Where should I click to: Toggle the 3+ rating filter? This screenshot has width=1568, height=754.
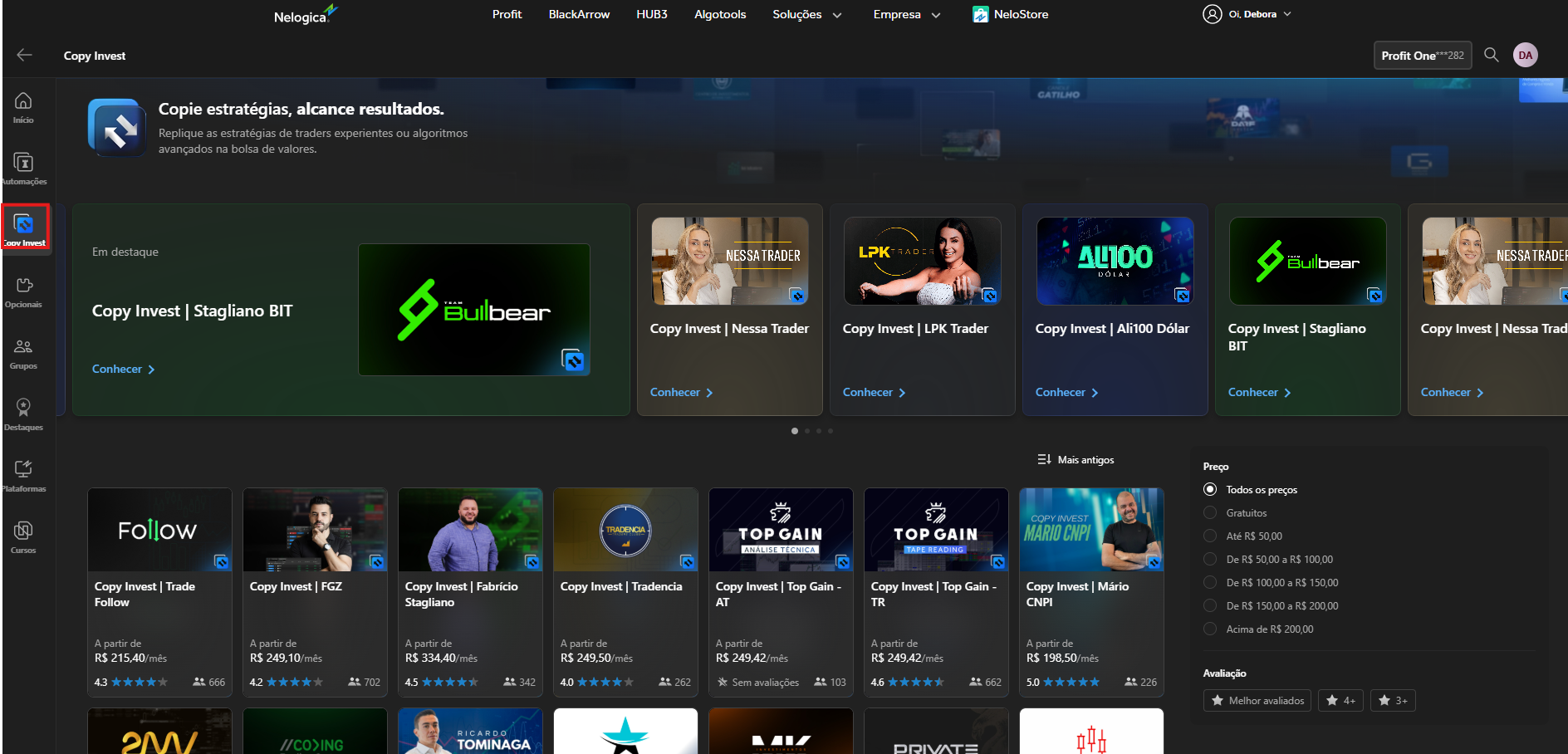tap(1393, 701)
